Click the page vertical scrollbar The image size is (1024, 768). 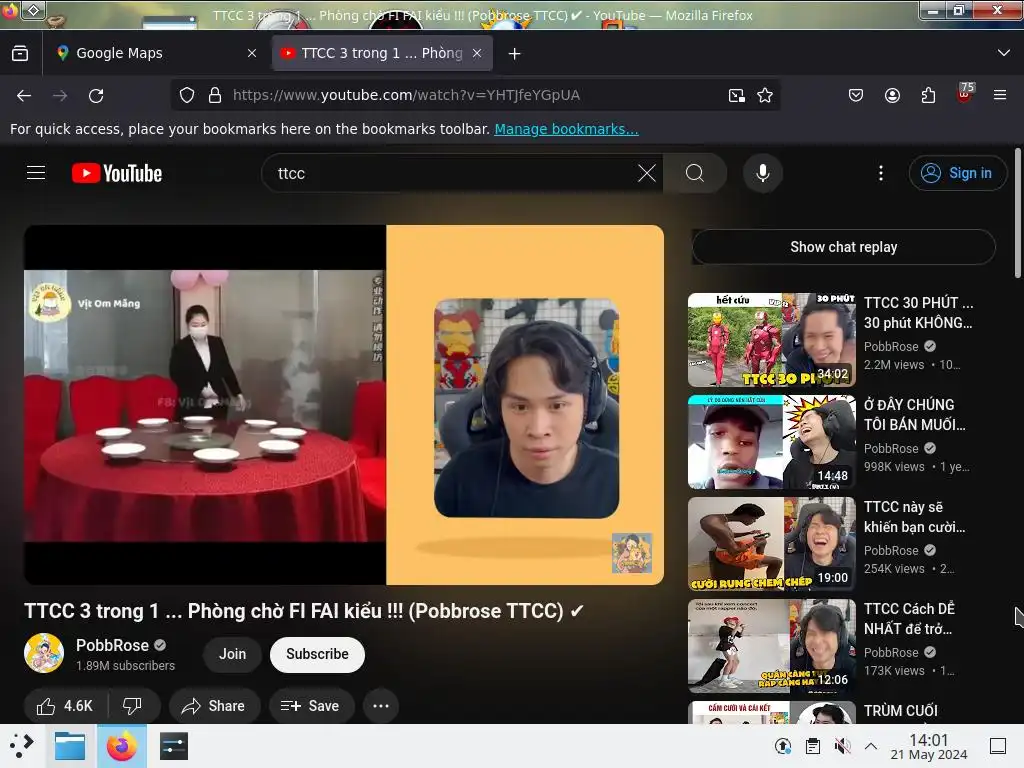(x=1018, y=213)
